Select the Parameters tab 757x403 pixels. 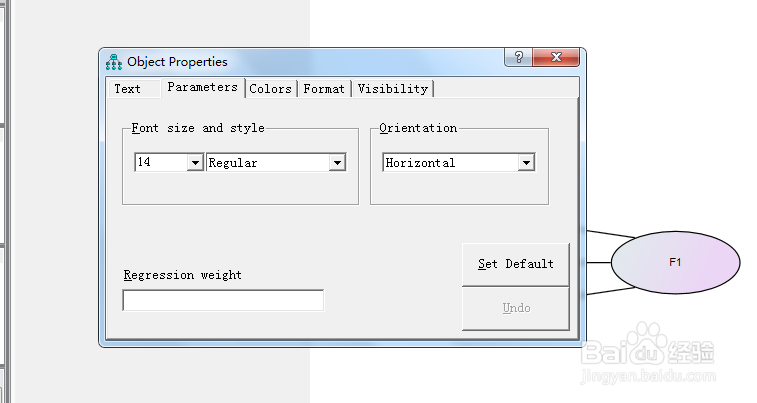coord(203,87)
